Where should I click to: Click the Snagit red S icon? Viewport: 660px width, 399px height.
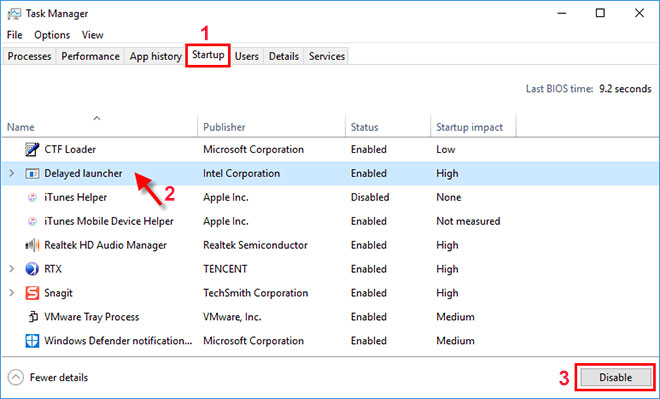point(32,293)
